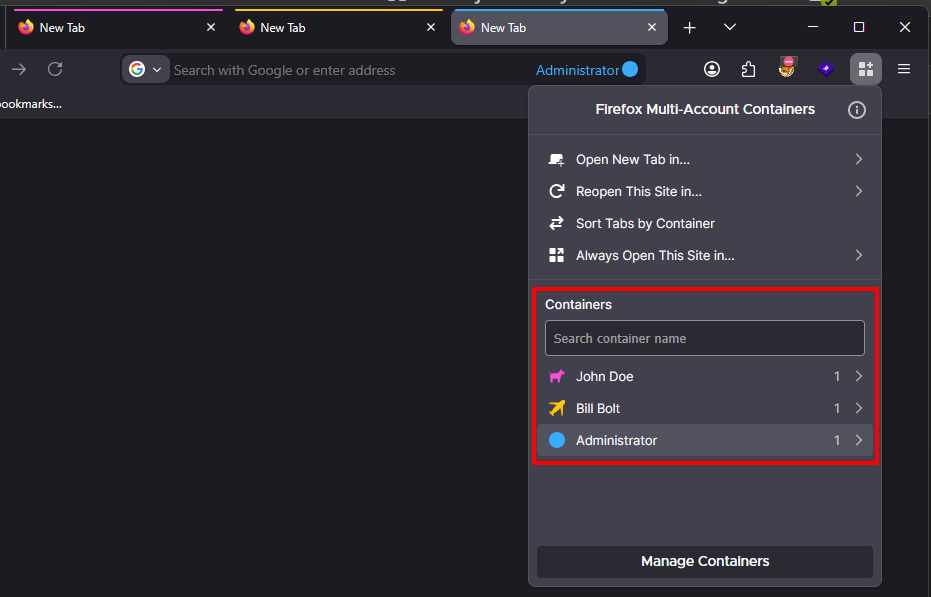The height and width of the screenshot is (597, 931).
Task: Choose Open New Tab in... menu entry
Action: pyautogui.click(x=705, y=159)
